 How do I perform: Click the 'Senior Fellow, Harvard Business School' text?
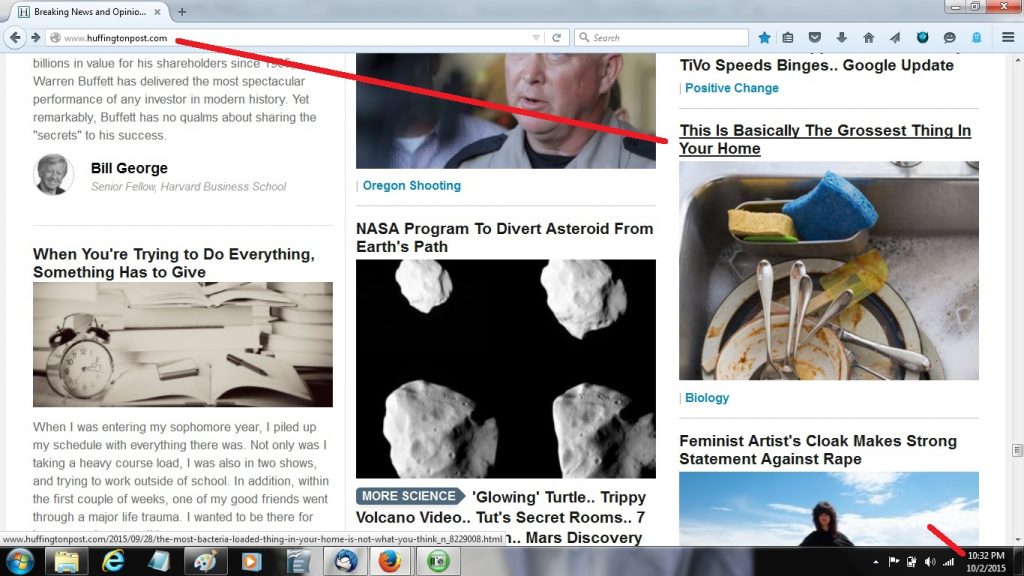[188, 187]
